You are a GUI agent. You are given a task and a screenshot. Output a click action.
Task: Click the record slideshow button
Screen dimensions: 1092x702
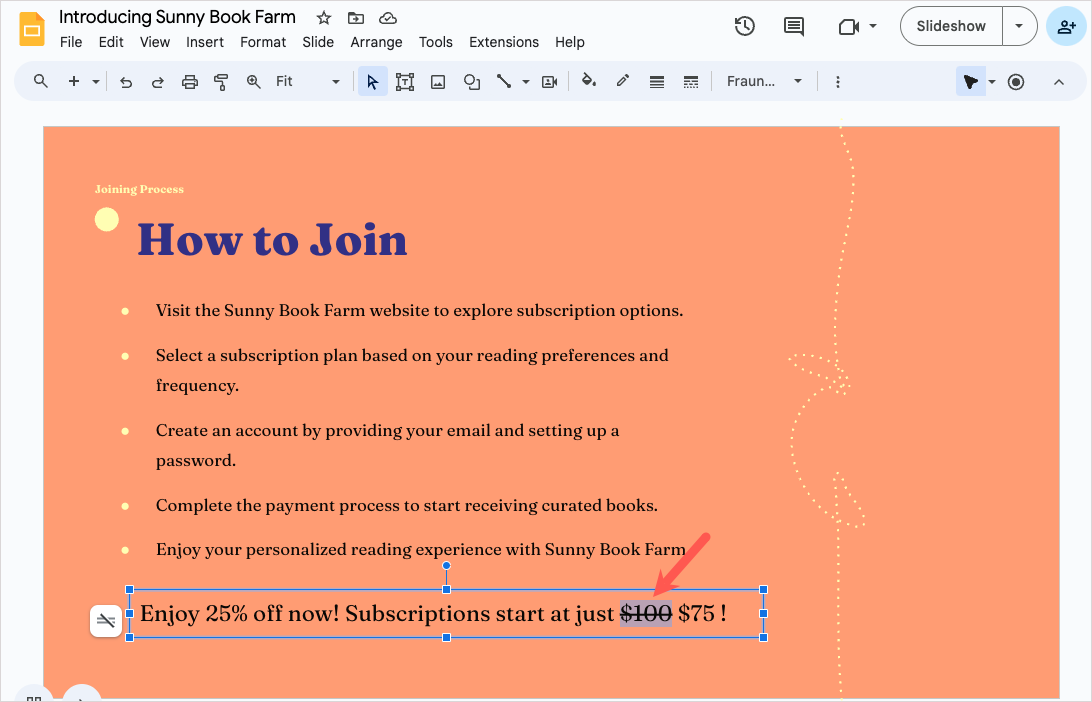1016,82
